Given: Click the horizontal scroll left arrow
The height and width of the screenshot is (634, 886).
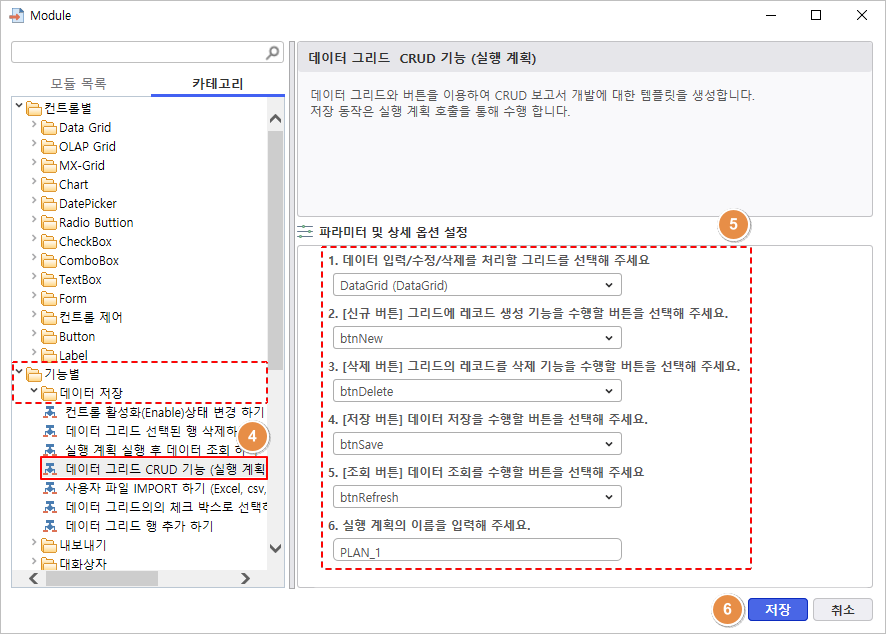Looking at the screenshot, I should (x=33, y=579).
